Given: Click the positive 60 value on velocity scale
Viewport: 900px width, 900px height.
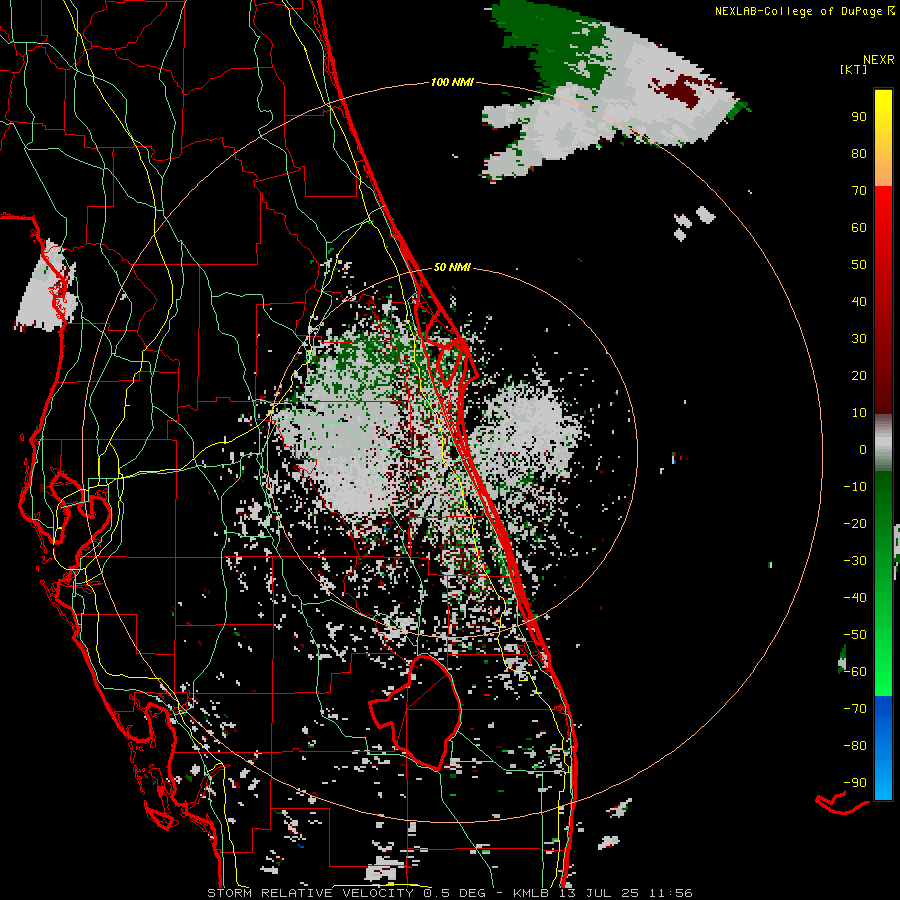Looking at the screenshot, I should 859,227.
